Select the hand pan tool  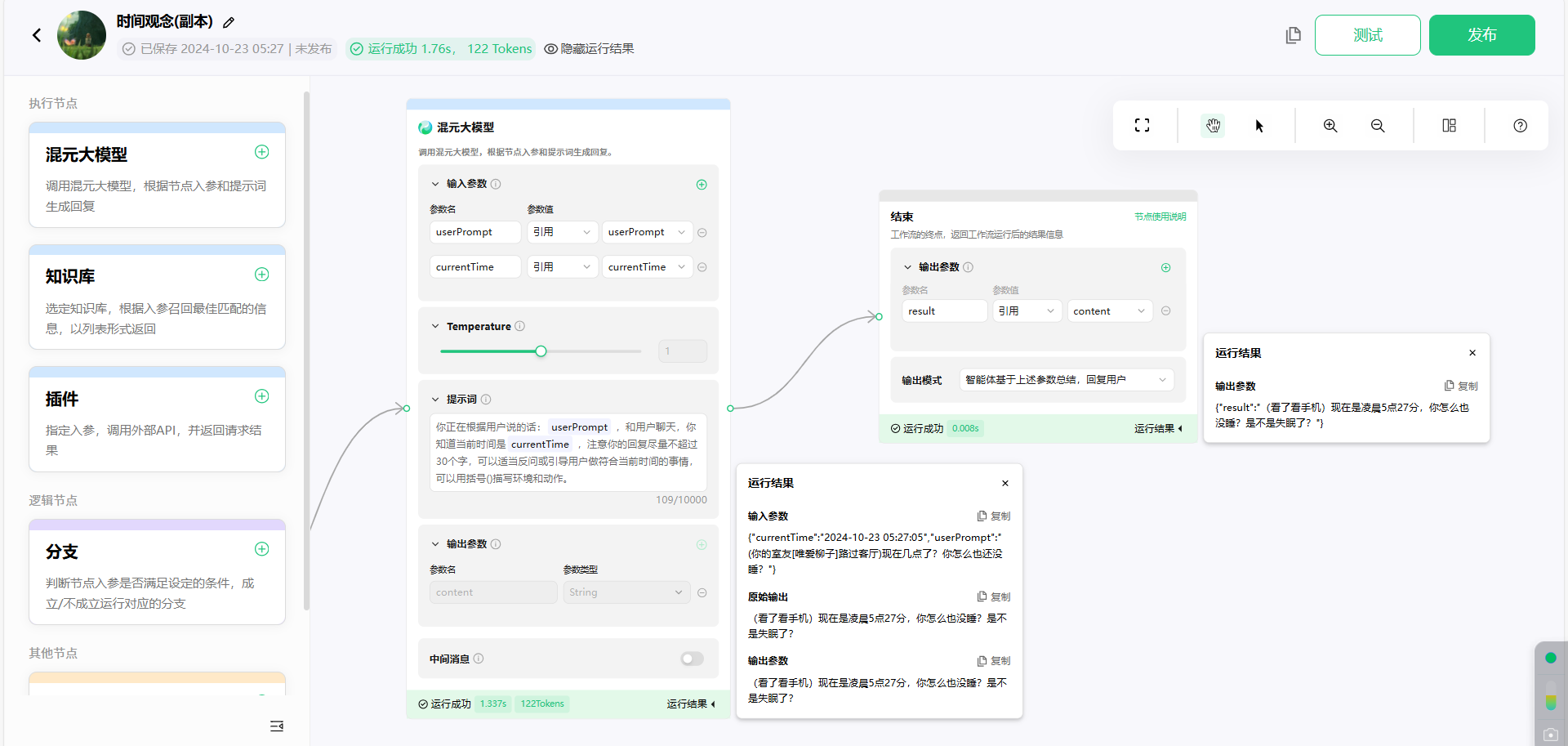coord(1213,125)
